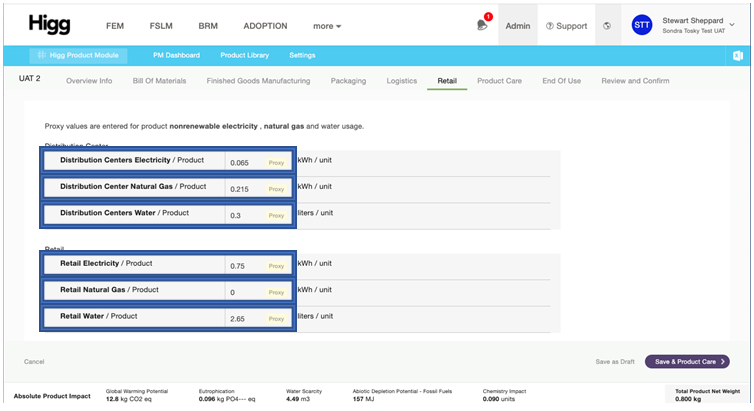Click the Higg logo

pos(49,25)
